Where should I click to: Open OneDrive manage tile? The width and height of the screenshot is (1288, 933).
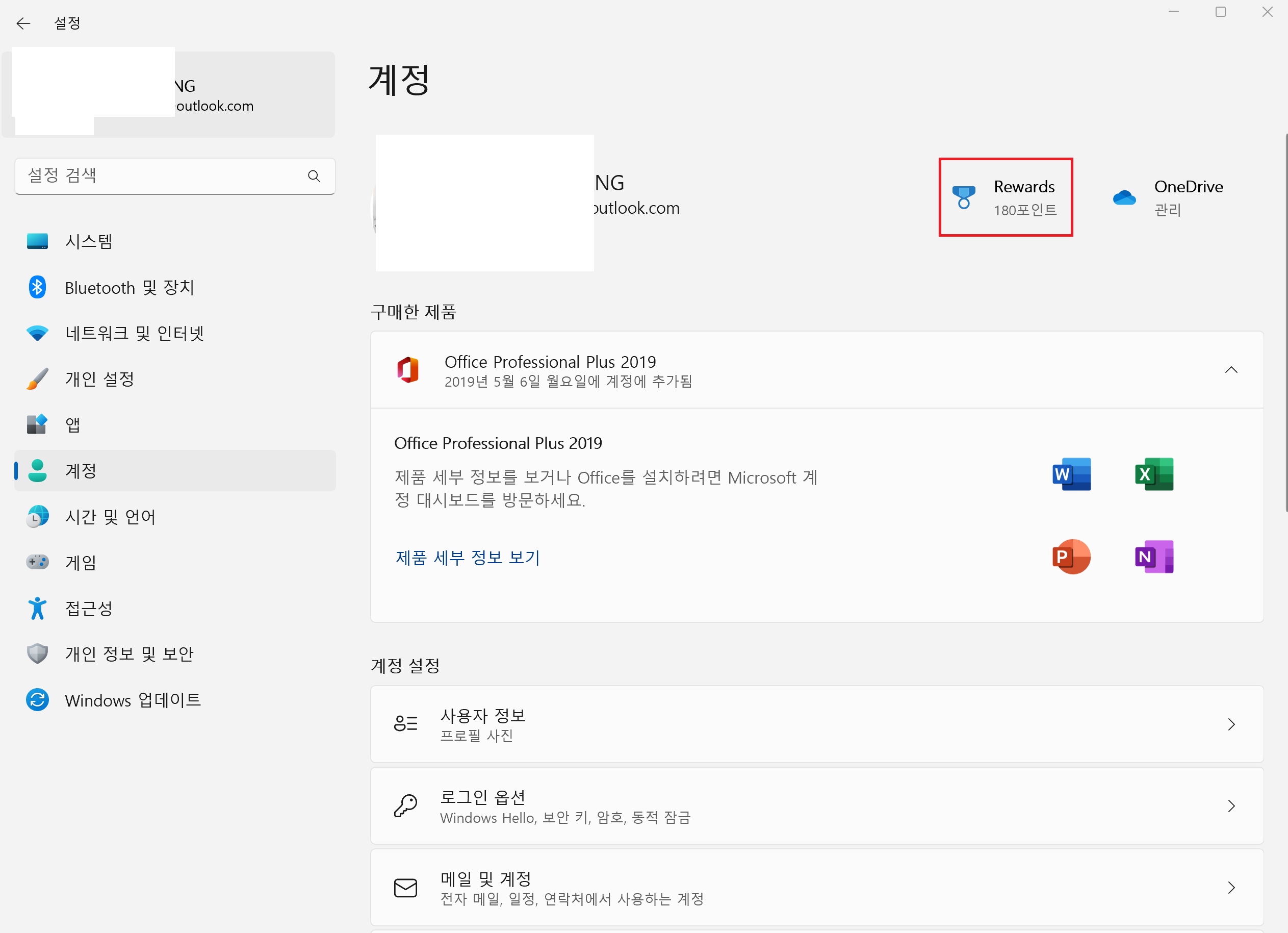[x=1168, y=197]
